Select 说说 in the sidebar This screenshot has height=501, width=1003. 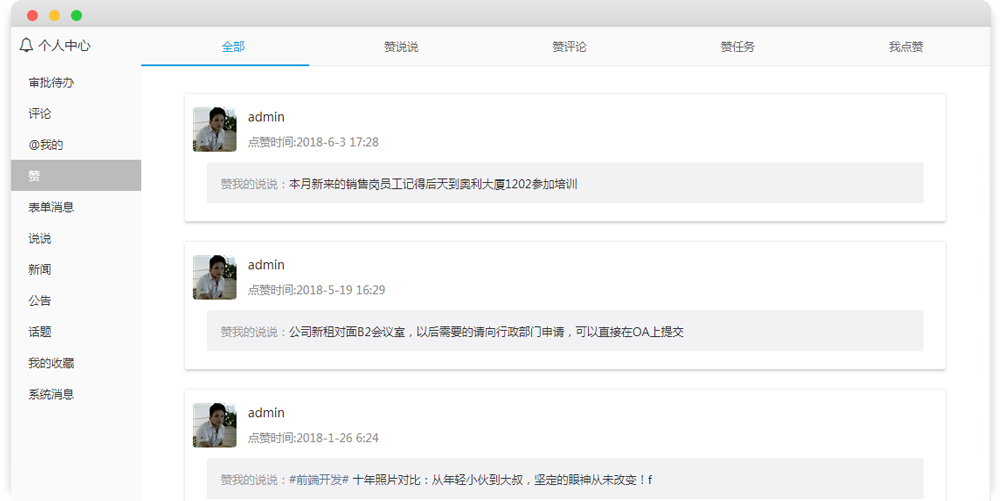40,239
